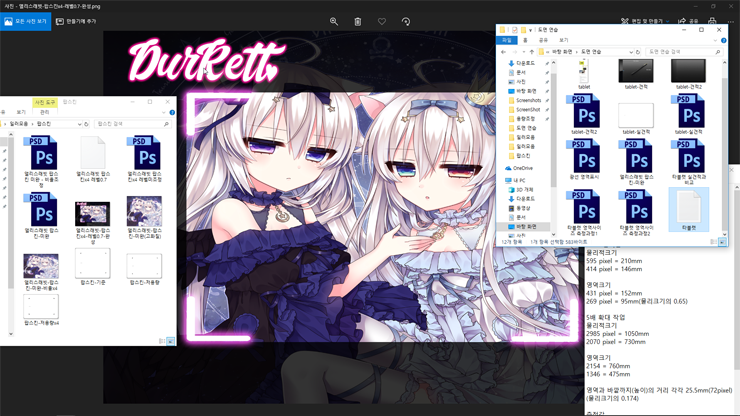Click 만들기에 추가 in Photos toolbar
Screen dimensions: 740x416
click(x=76, y=22)
